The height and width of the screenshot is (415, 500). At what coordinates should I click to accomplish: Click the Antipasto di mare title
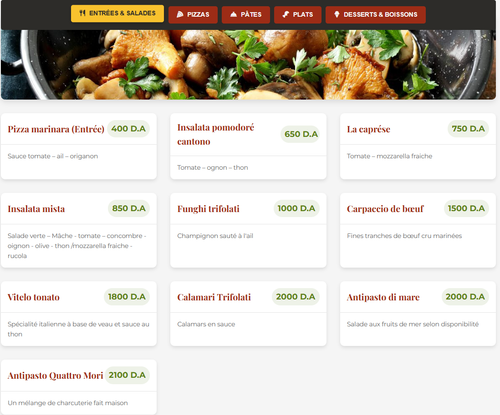click(383, 297)
